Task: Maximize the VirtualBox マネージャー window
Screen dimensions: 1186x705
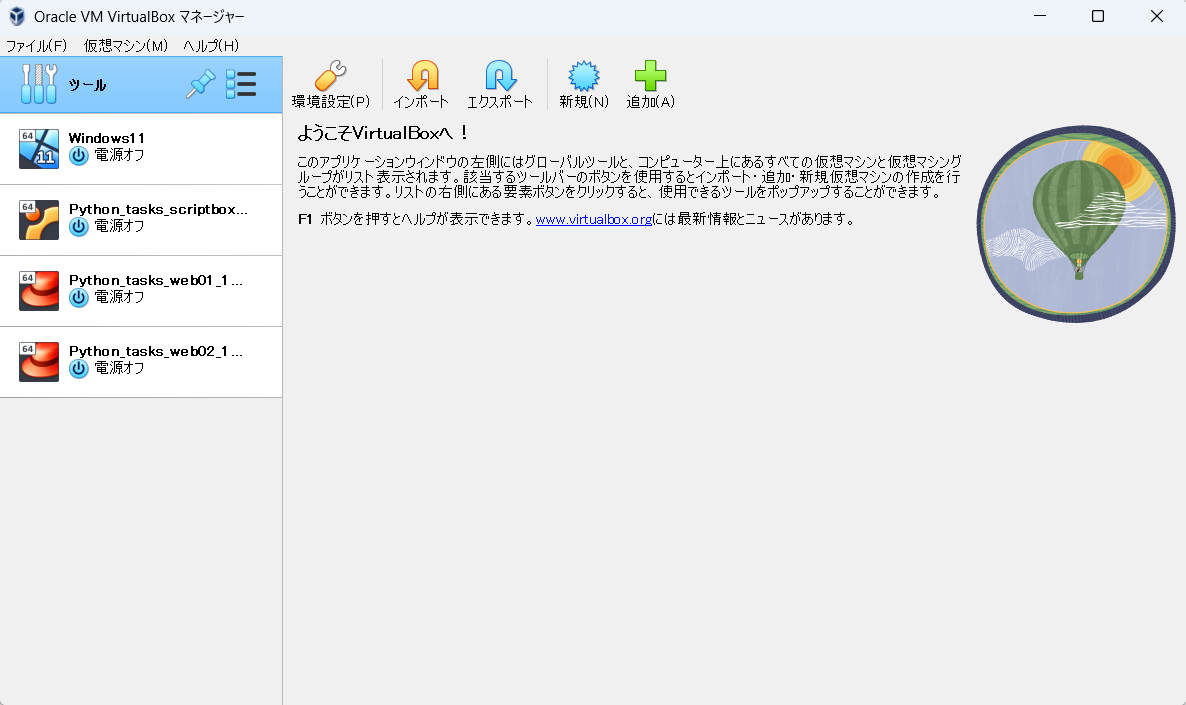Action: point(1098,16)
